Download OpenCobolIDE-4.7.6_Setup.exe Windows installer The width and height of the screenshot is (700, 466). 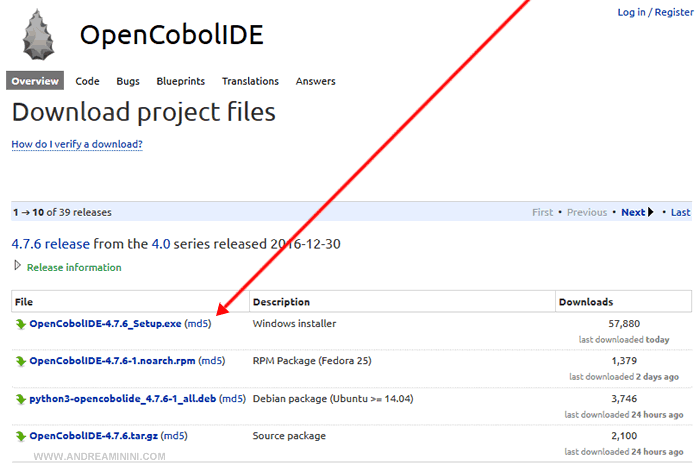[x=106, y=324]
